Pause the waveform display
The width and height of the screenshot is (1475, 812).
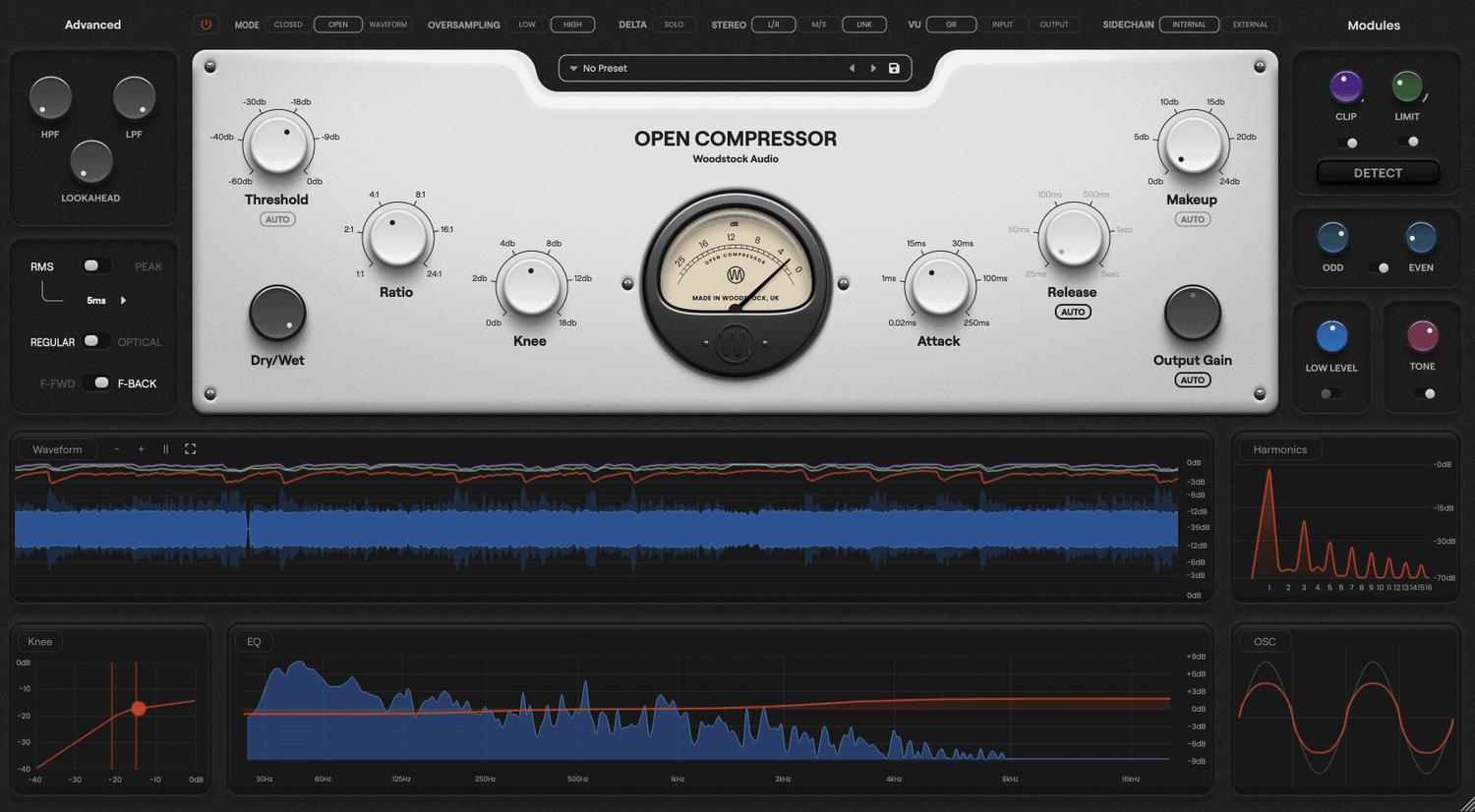(x=165, y=449)
